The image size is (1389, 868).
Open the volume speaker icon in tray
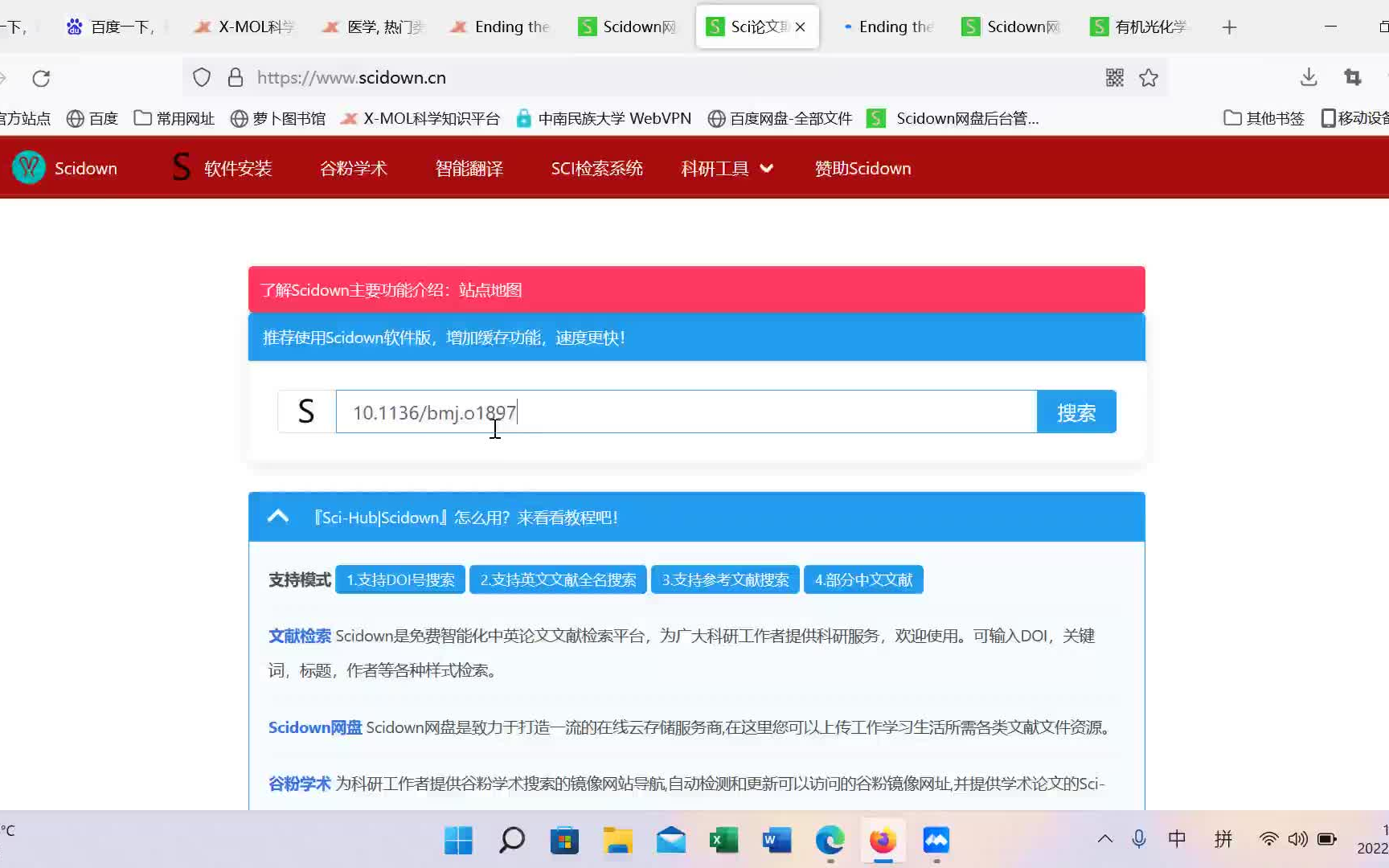[1297, 839]
